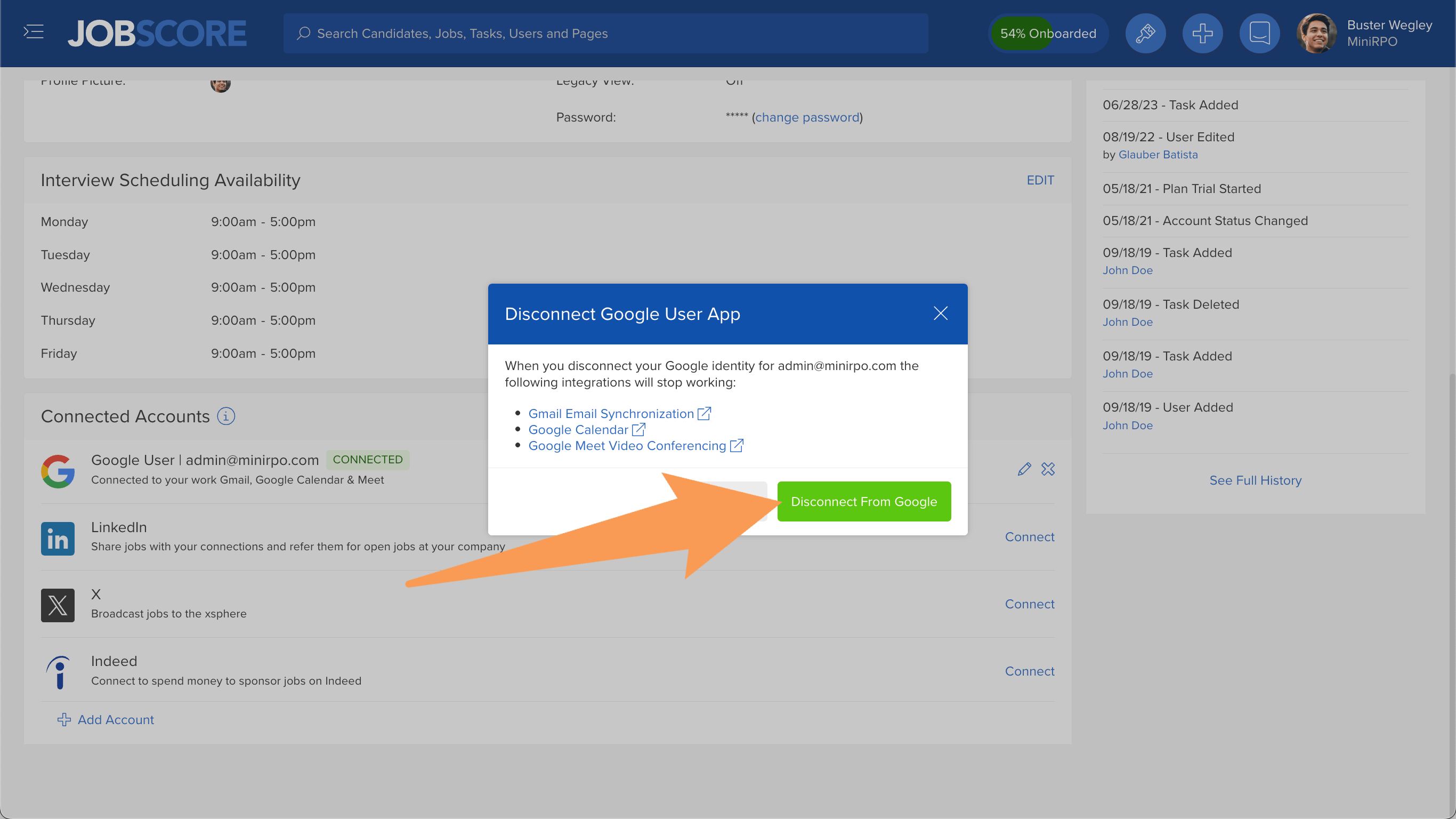Viewport: 1456px width, 819px height.
Task: Click Disconnect From Google button
Action: (864, 501)
